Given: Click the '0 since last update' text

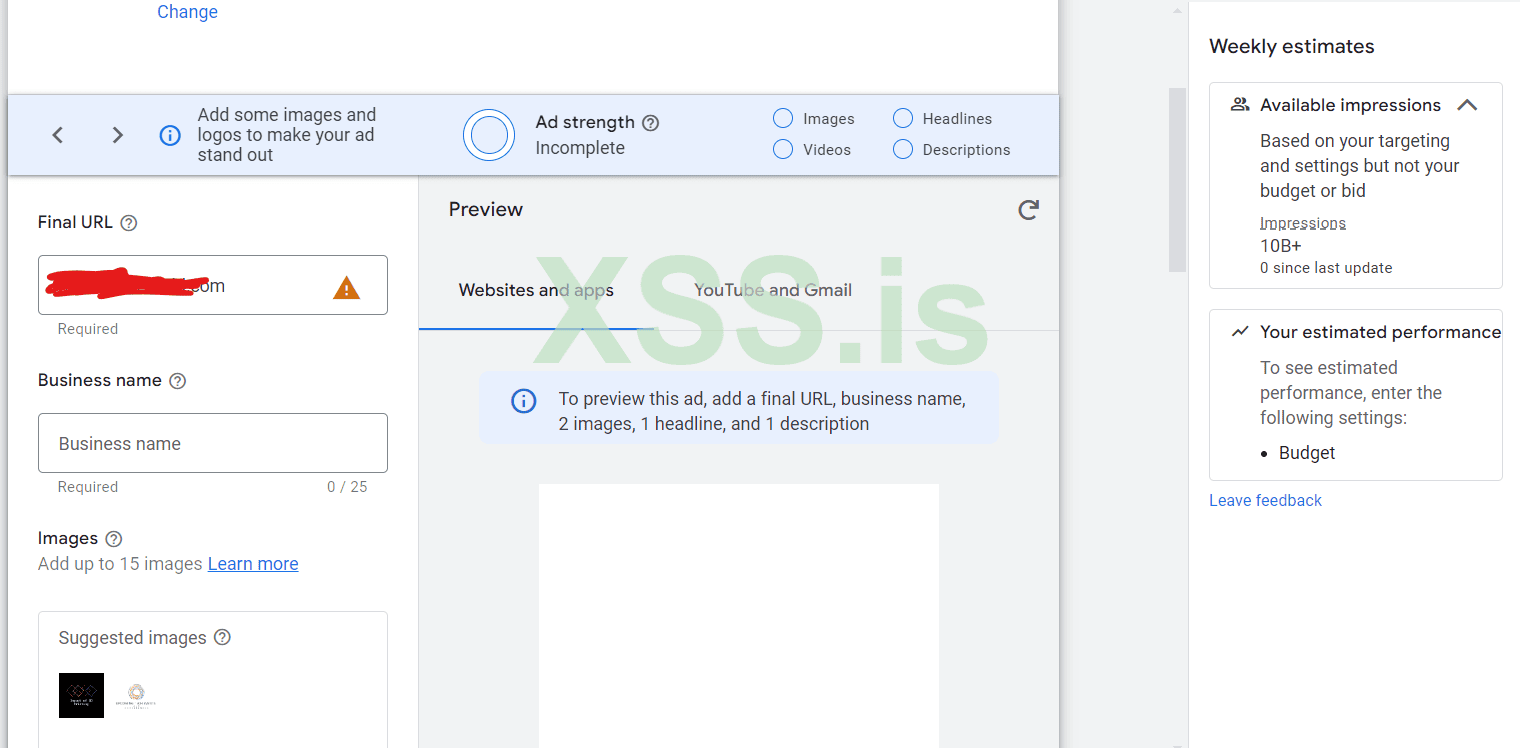Looking at the screenshot, I should tap(1326, 268).
